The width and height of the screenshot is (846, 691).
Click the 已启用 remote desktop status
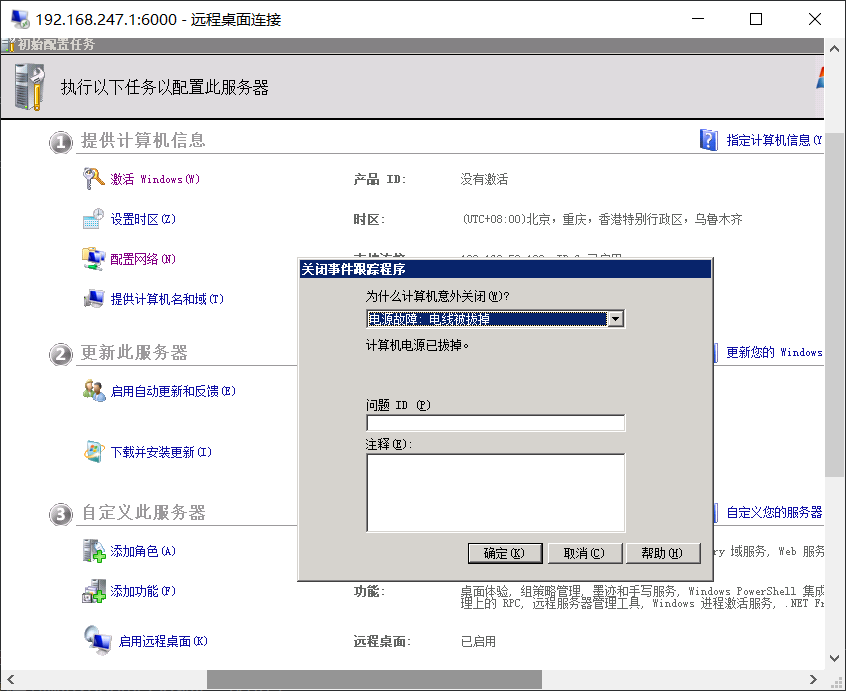478,641
